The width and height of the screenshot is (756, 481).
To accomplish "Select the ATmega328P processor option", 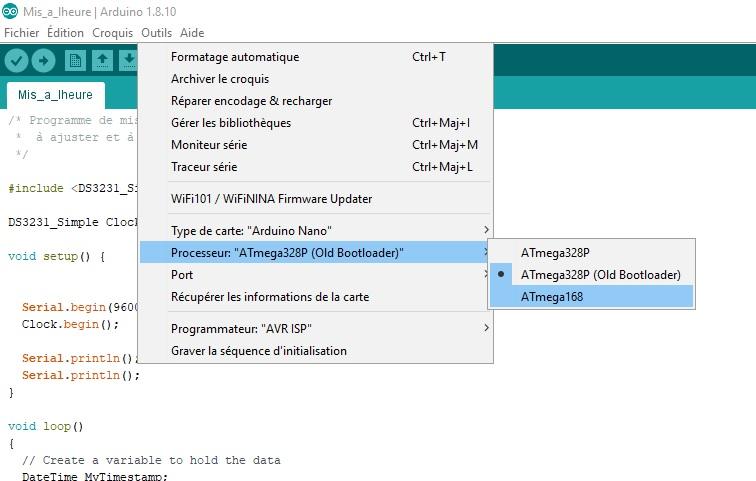I will pos(592,253).
